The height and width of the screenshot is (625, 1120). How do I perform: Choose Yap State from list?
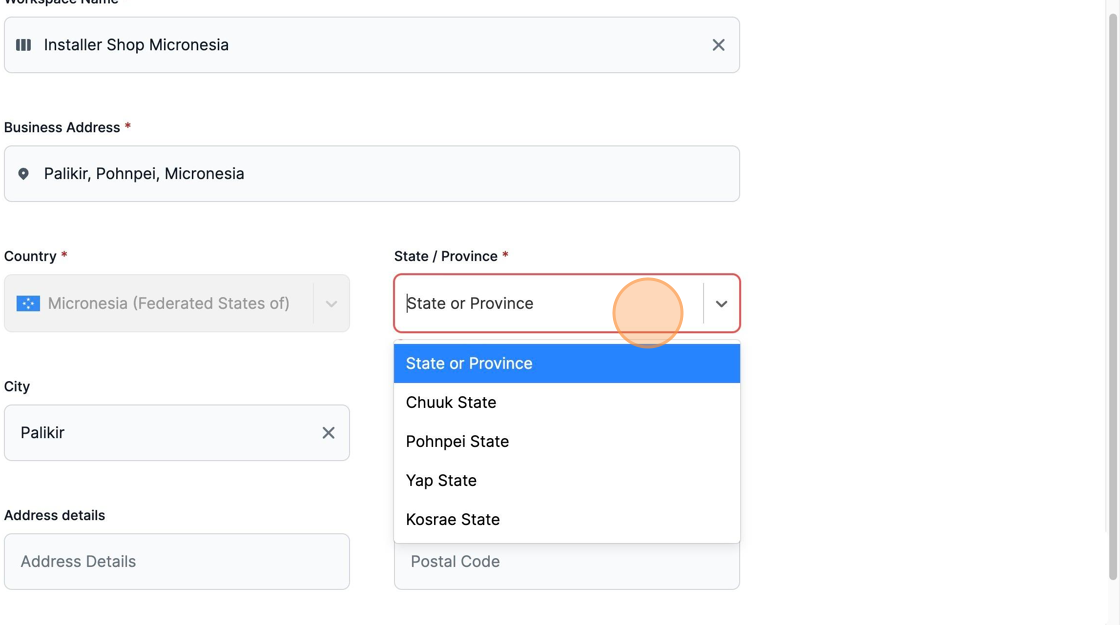(x=566, y=481)
